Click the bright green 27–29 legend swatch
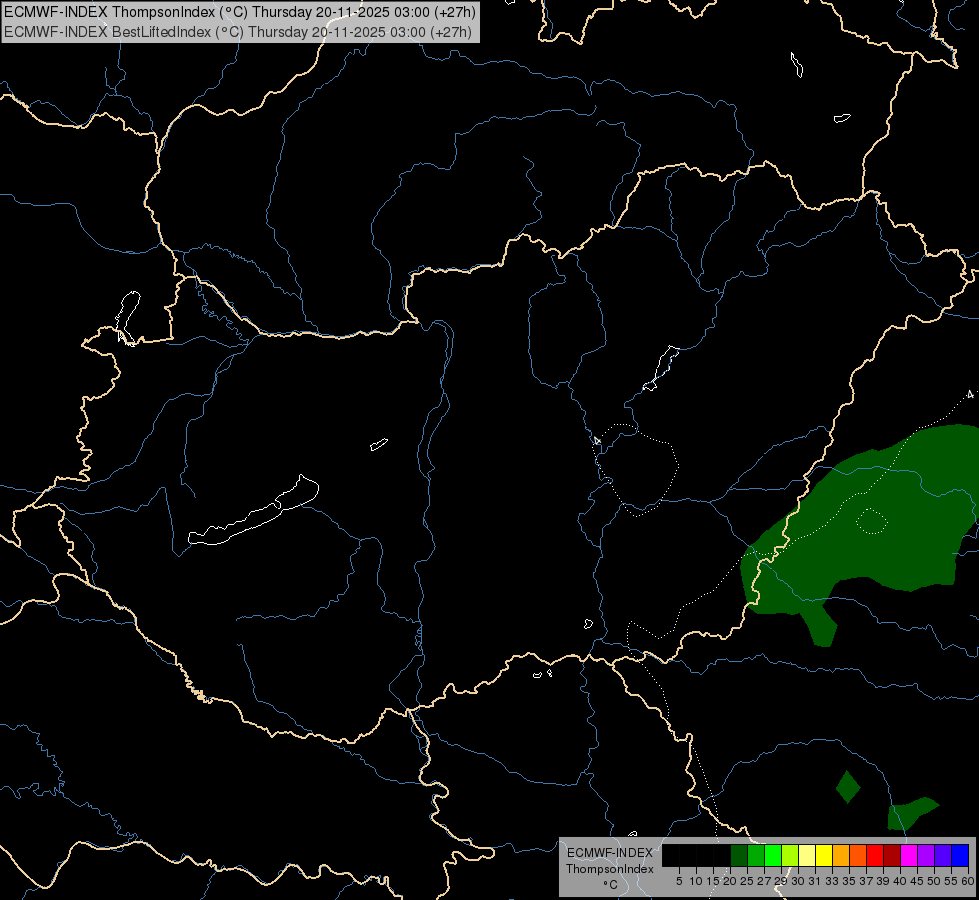Screen dimensions: 979x900 pos(773,855)
